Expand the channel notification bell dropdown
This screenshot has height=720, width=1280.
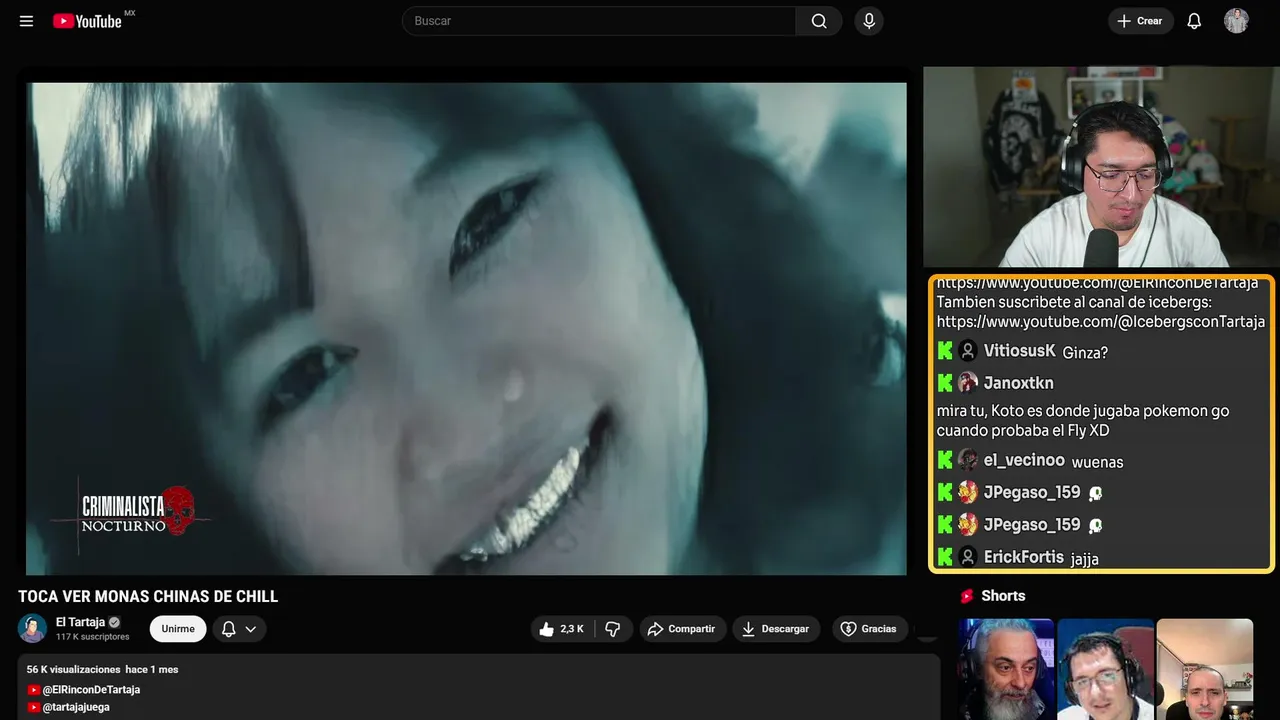[239, 629]
